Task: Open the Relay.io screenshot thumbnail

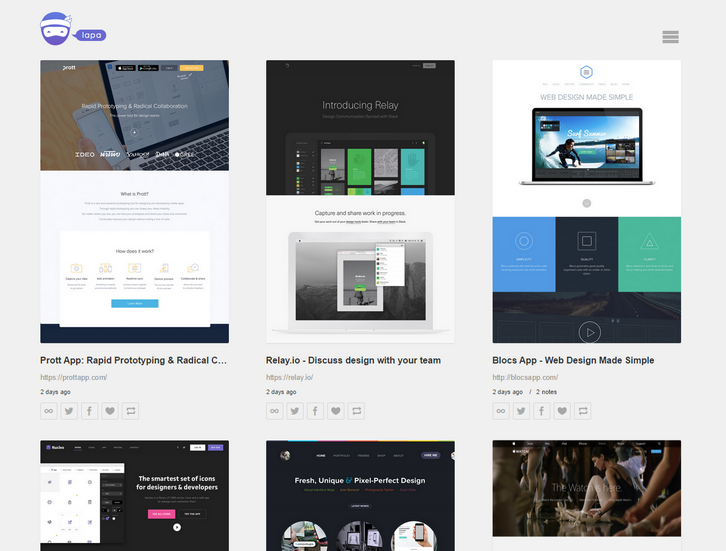Action: pyautogui.click(x=360, y=200)
